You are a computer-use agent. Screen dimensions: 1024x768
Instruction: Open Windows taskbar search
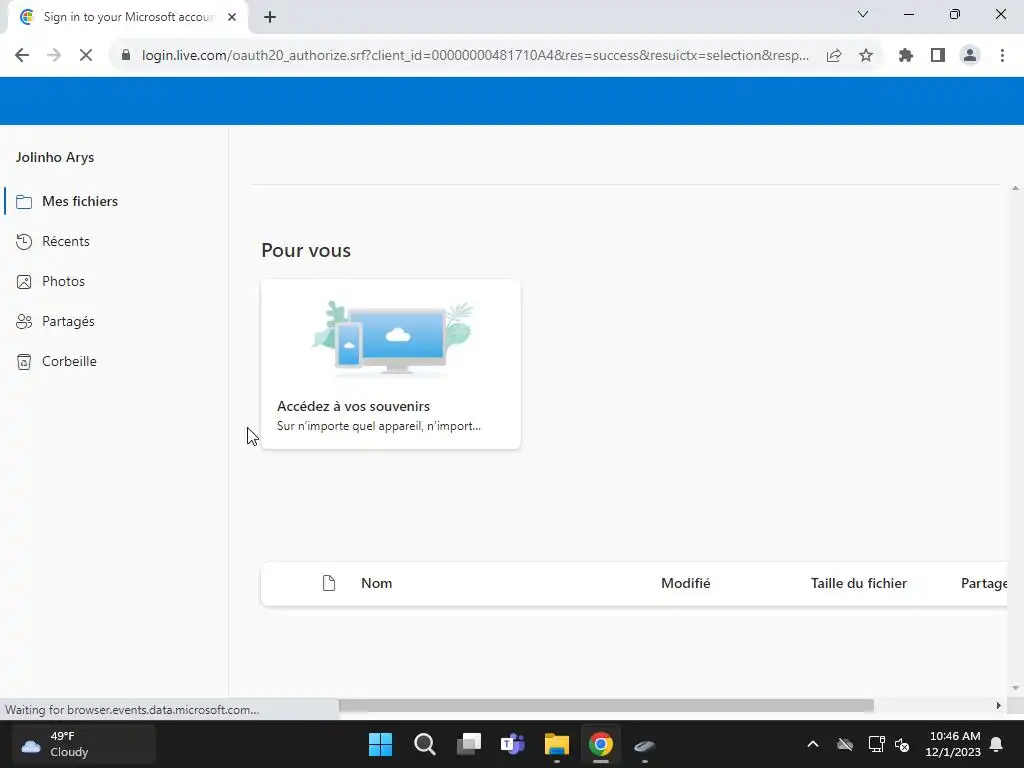tap(424, 744)
